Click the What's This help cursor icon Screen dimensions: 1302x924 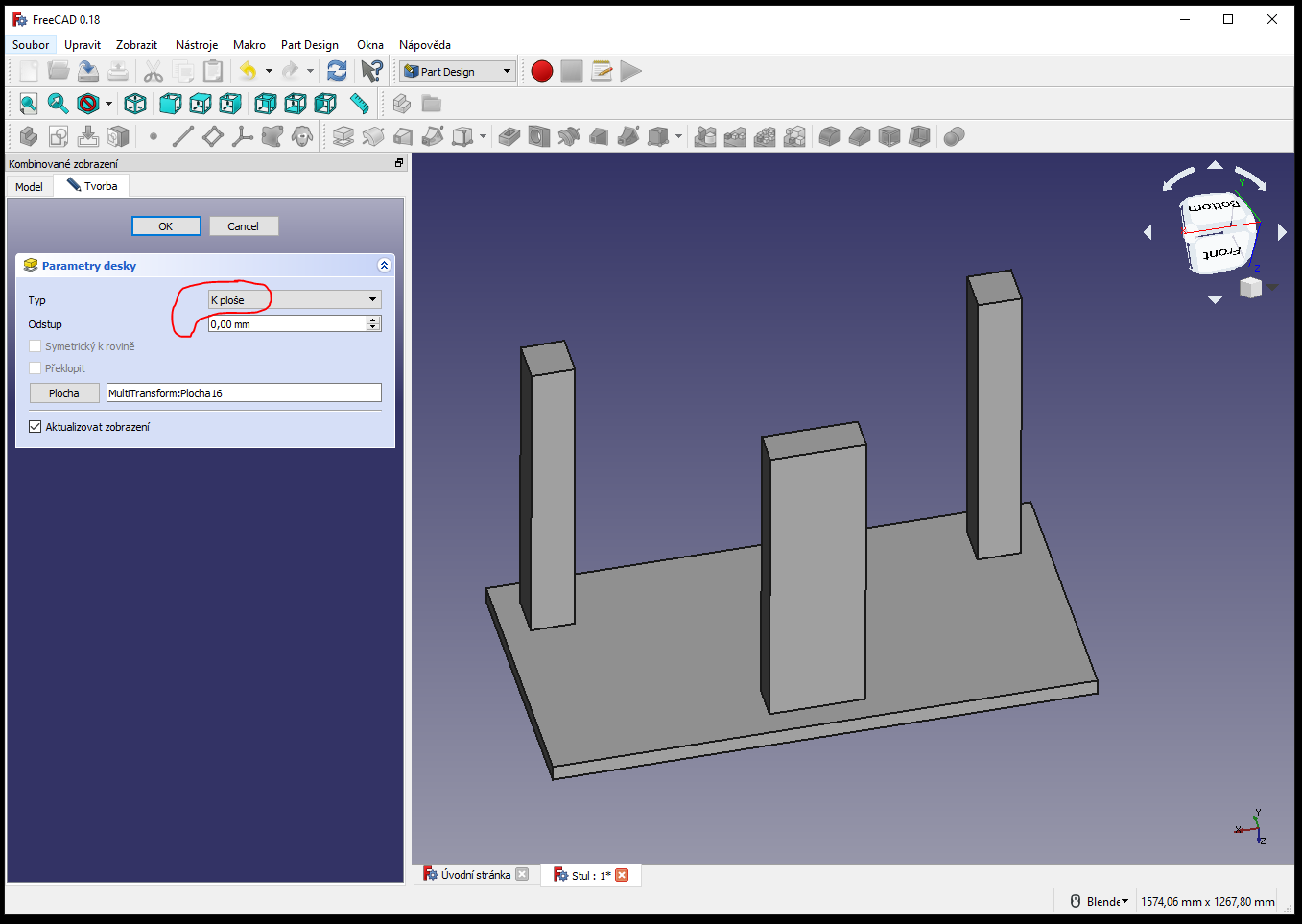[371, 71]
